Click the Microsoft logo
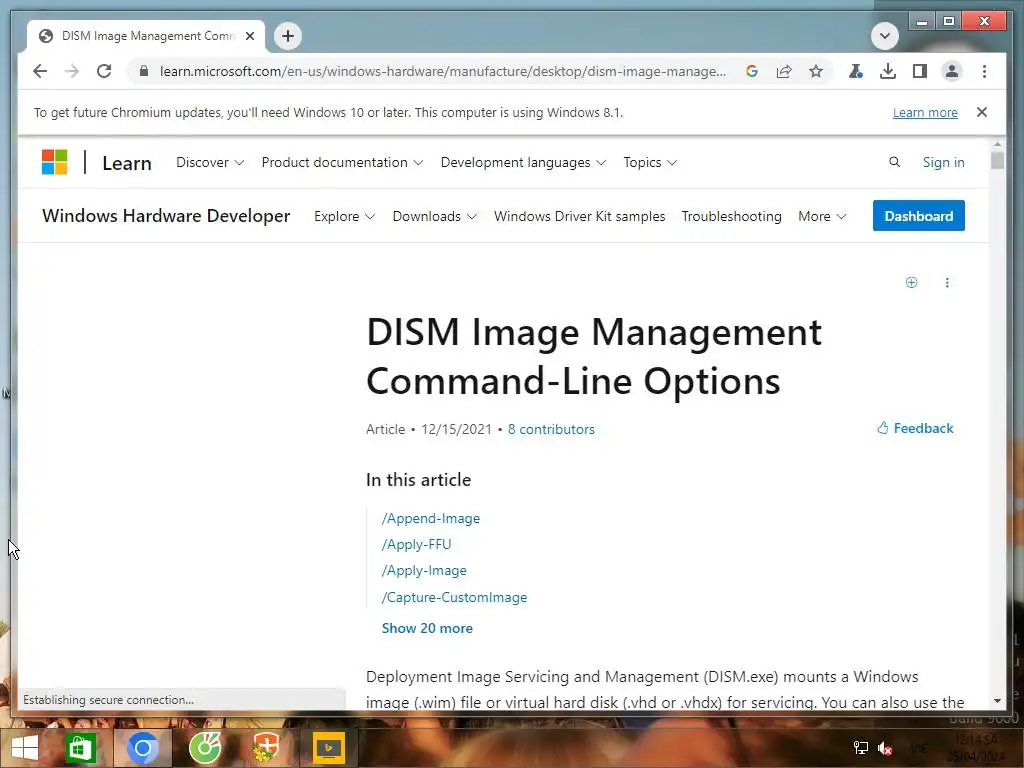Screen dimensions: 1024x768 point(55,162)
